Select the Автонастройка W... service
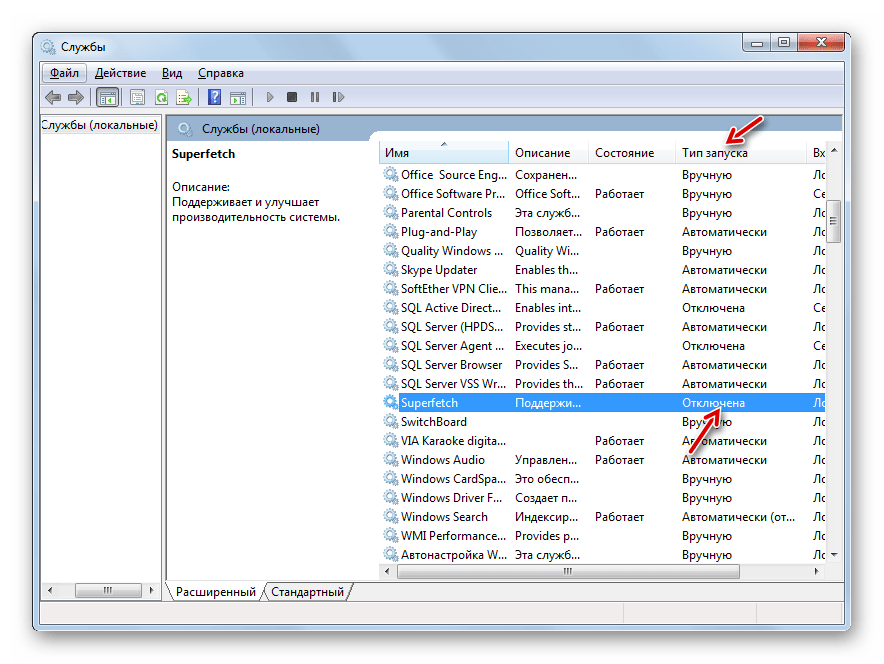 coord(602,555)
